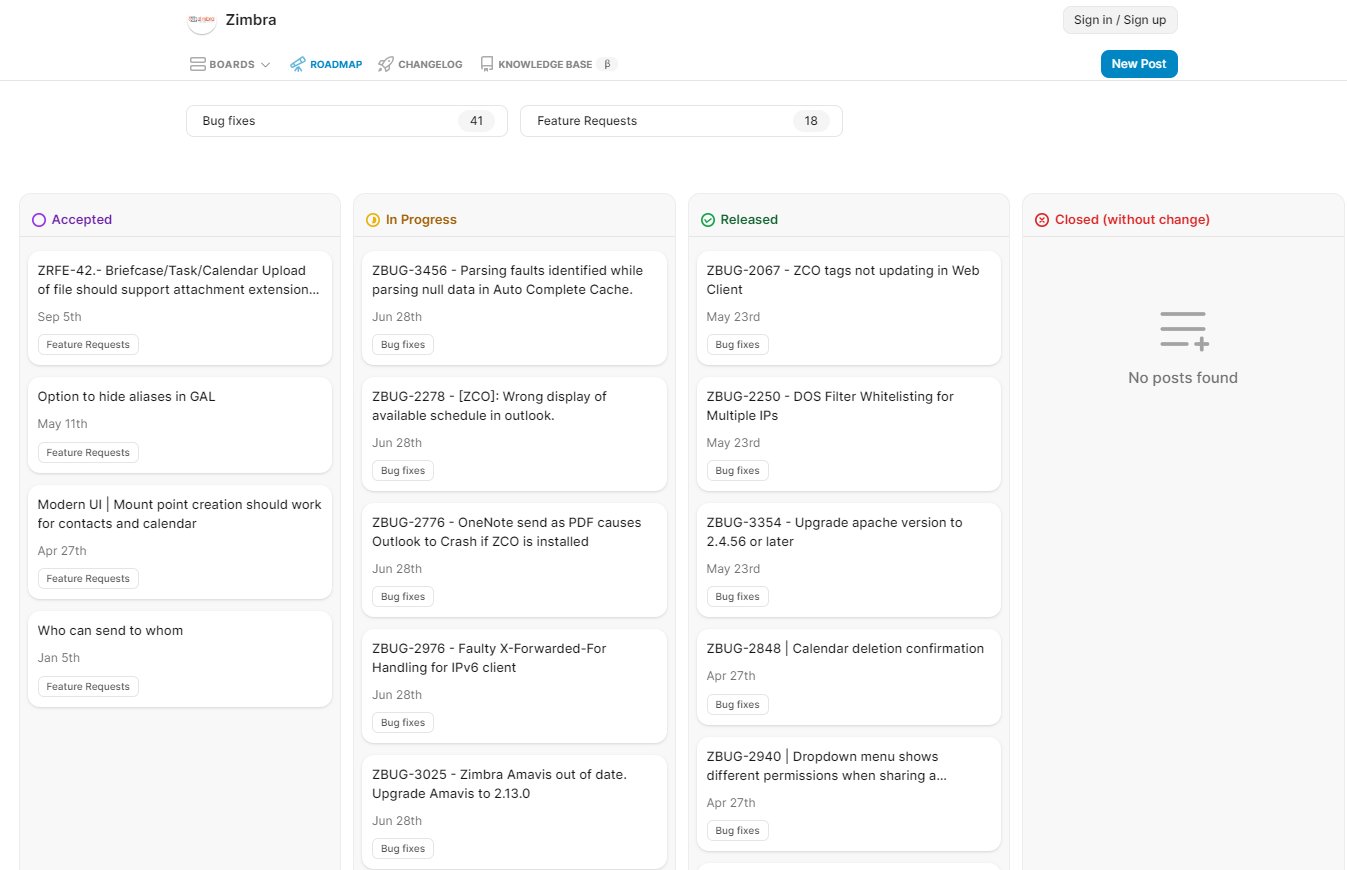This screenshot has width=1347, height=870.
Task: Click the 'No posts found' placeholder icon
Action: pyautogui.click(x=1182, y=329)
